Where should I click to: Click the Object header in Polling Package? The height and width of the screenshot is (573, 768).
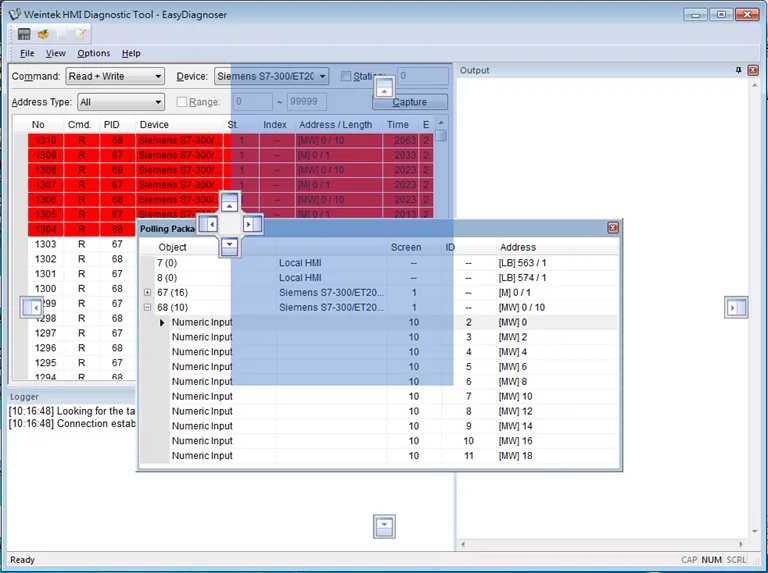coord(172,247)
